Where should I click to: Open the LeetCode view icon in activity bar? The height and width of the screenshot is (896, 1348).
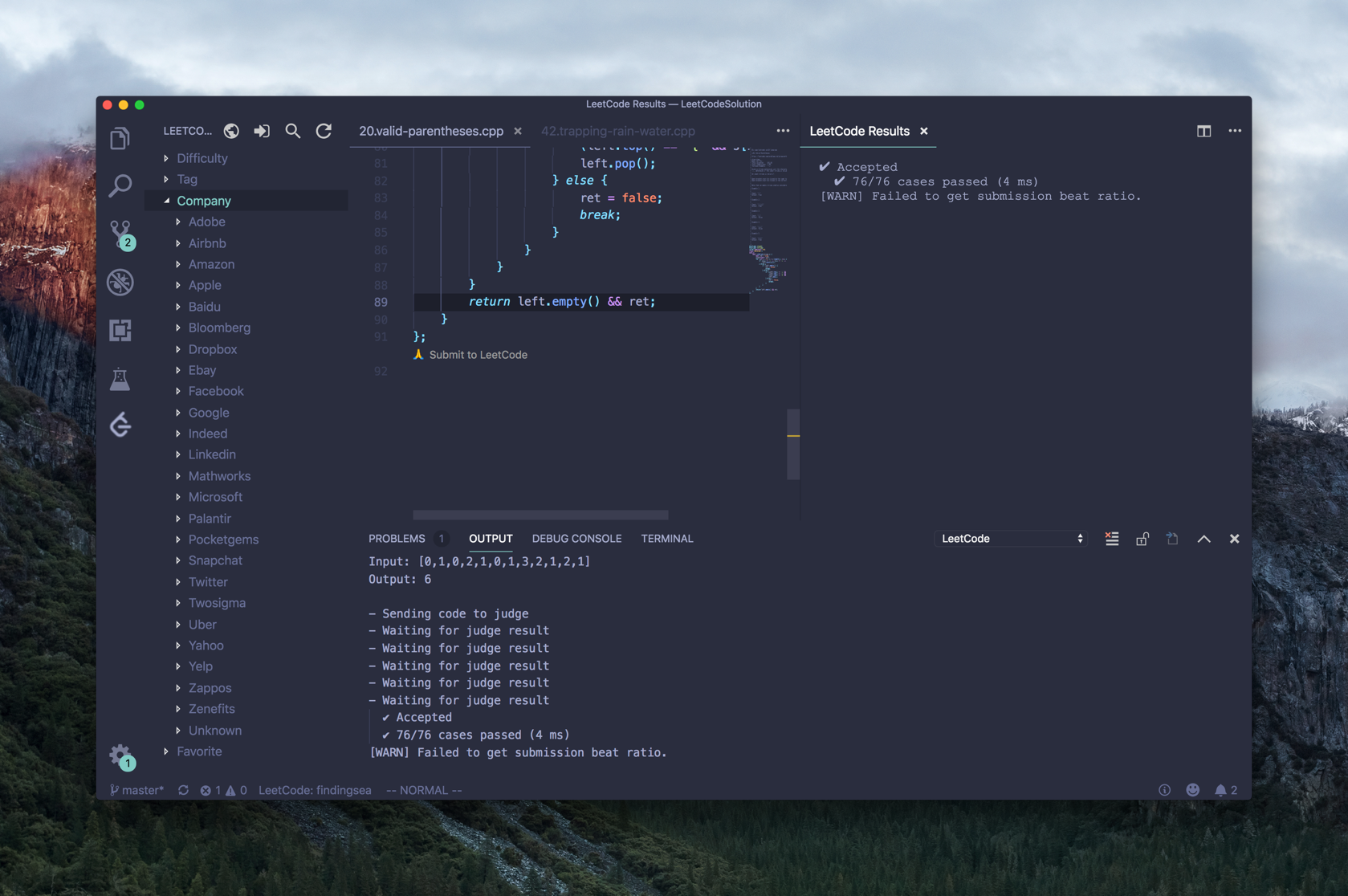pos(120,425)
